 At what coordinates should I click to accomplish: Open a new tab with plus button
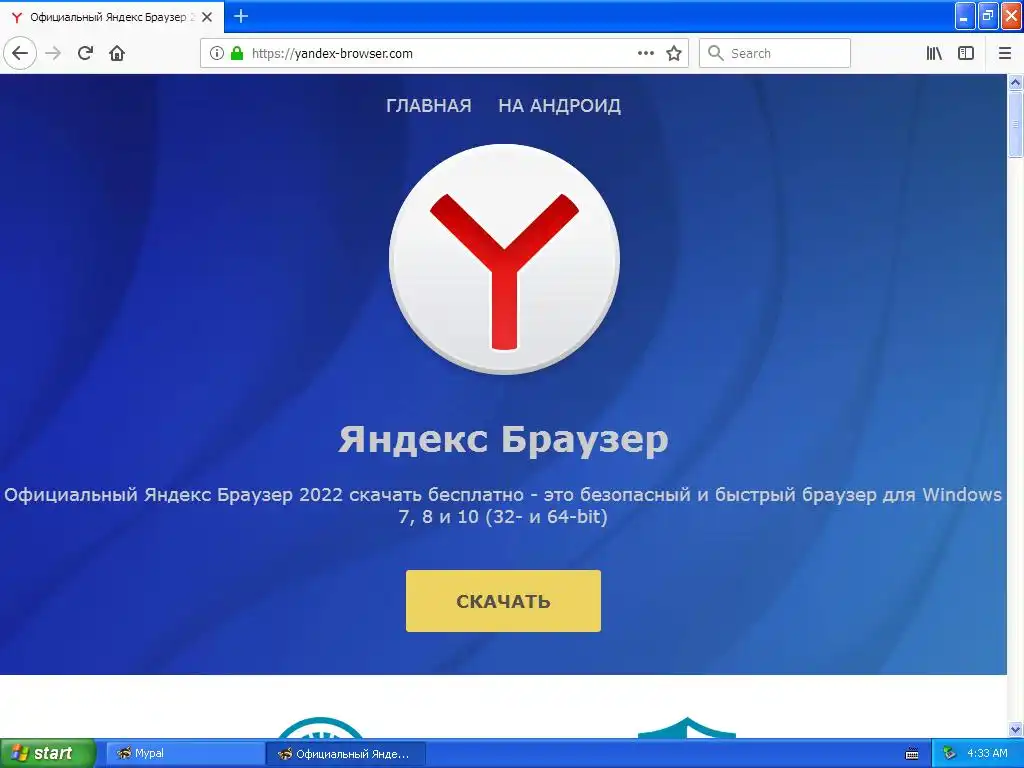pos(240,16)
